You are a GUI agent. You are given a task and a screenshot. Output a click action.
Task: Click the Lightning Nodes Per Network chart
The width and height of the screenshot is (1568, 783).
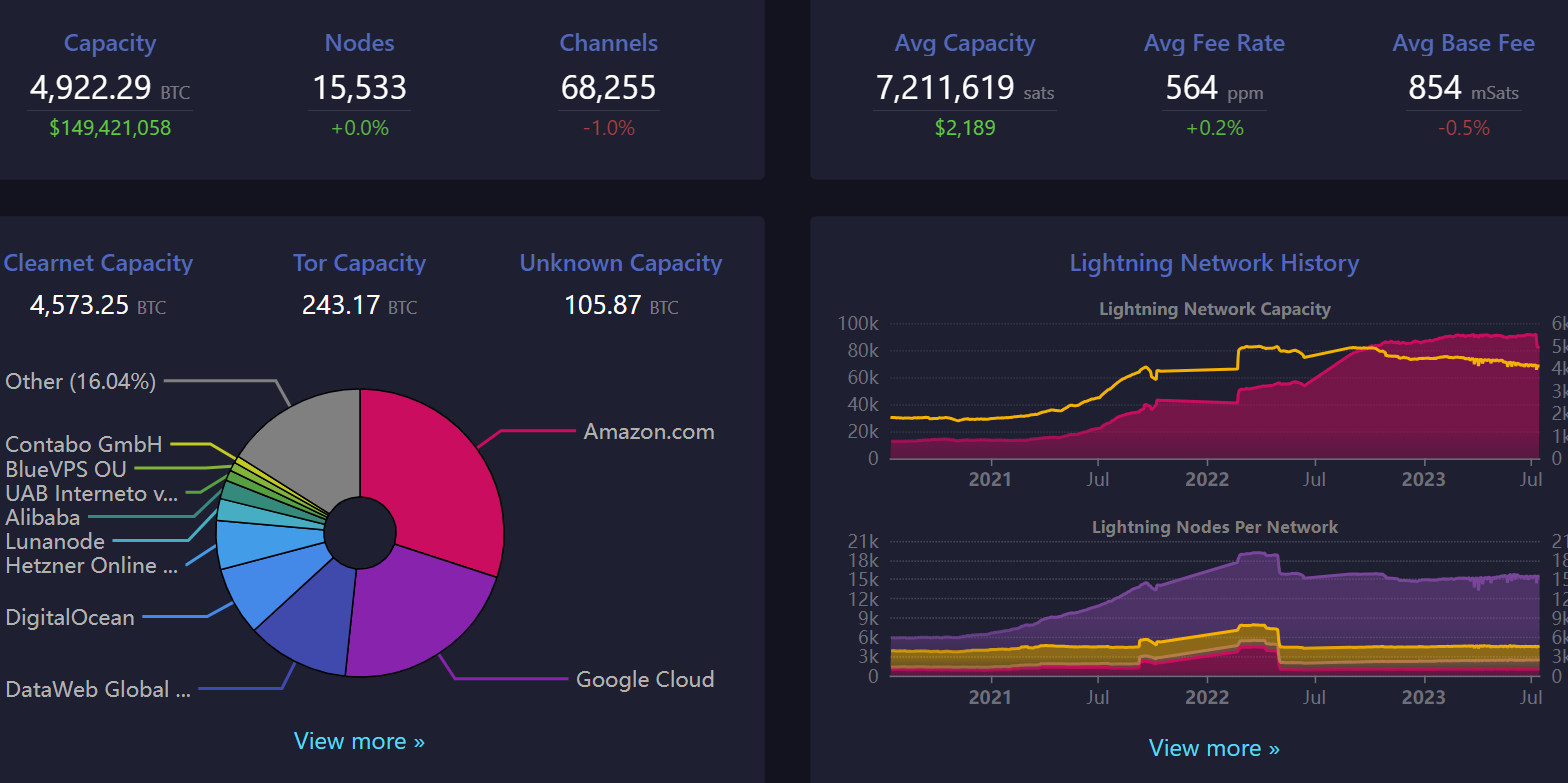[1214, 620]
